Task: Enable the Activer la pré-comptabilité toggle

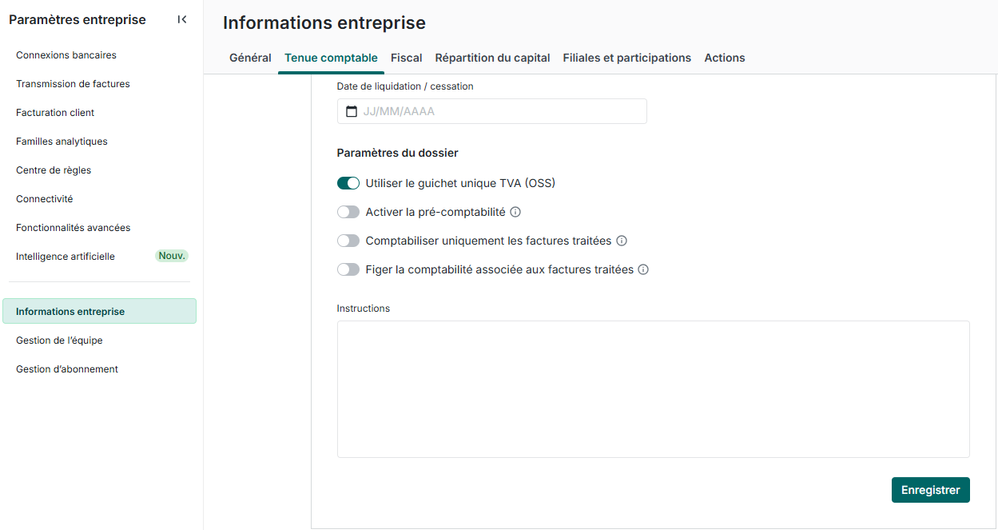Action: coord(348,212)
